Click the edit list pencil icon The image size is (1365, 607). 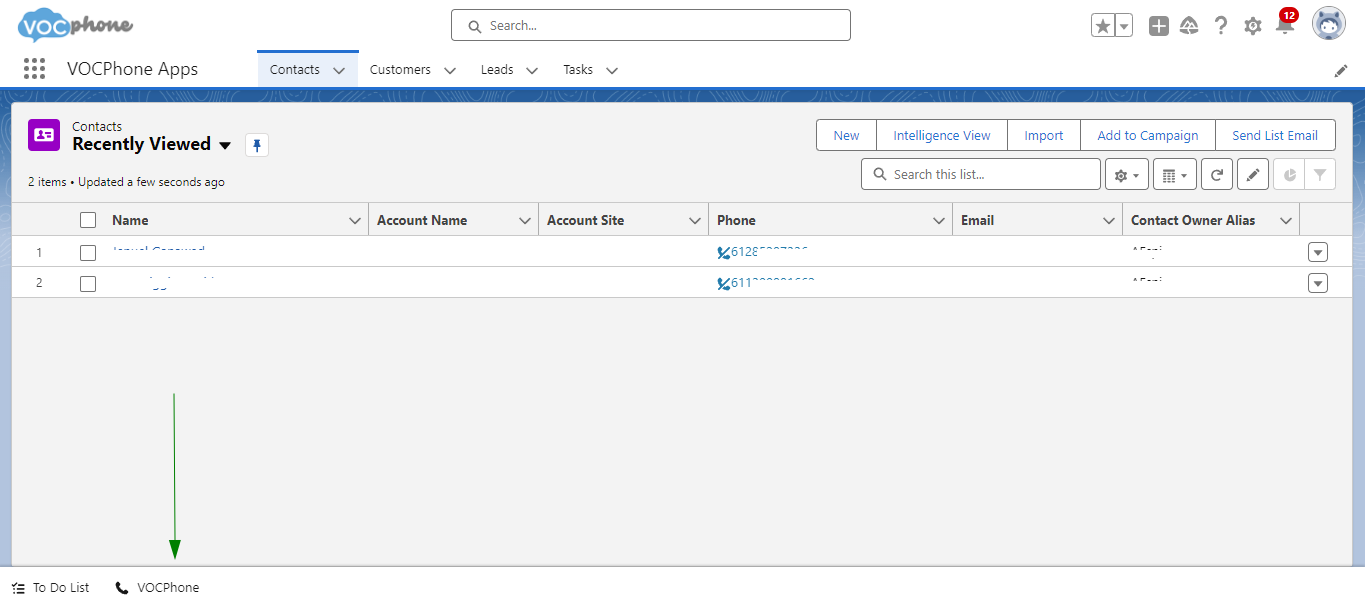(x=1253, y=175)
